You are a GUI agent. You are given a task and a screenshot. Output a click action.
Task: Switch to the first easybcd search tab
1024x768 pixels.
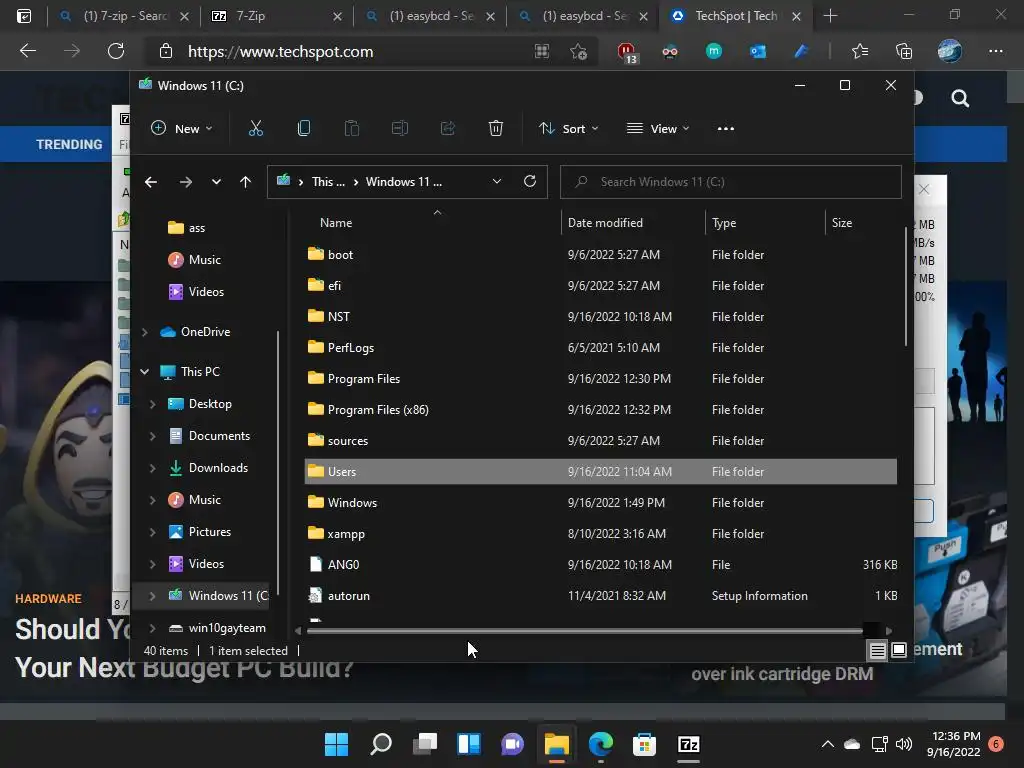click(430, 16)
